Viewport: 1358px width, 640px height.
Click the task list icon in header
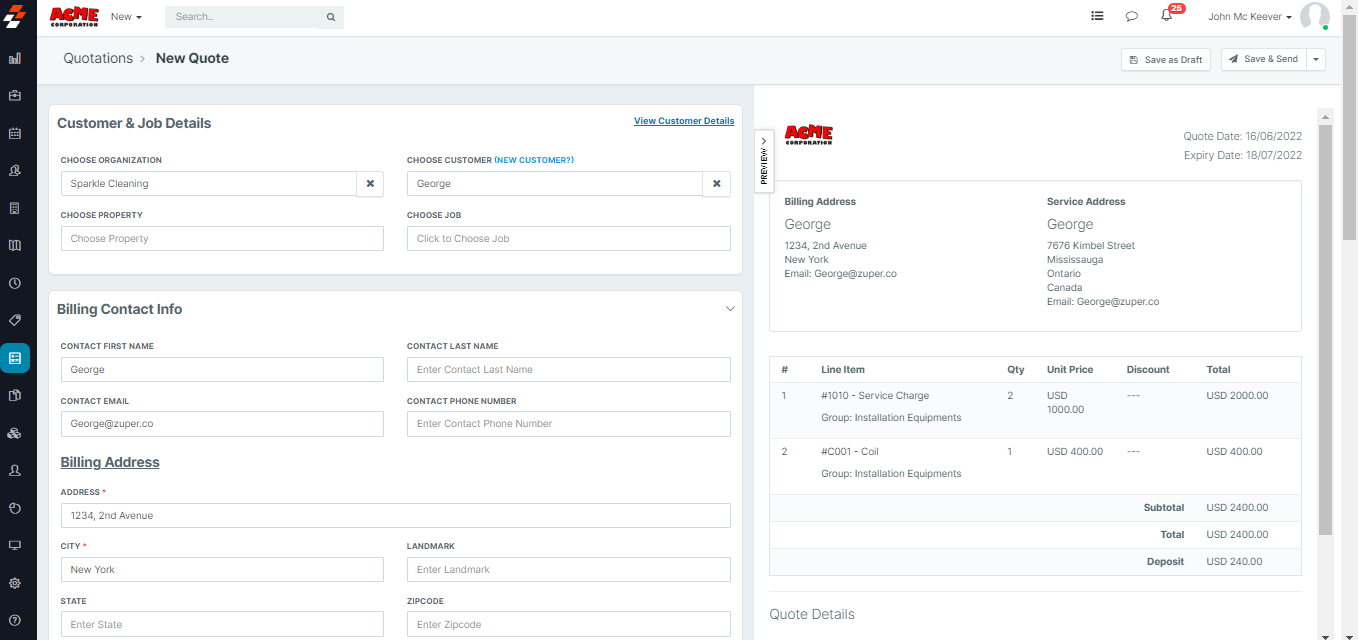coord(1097,17)
